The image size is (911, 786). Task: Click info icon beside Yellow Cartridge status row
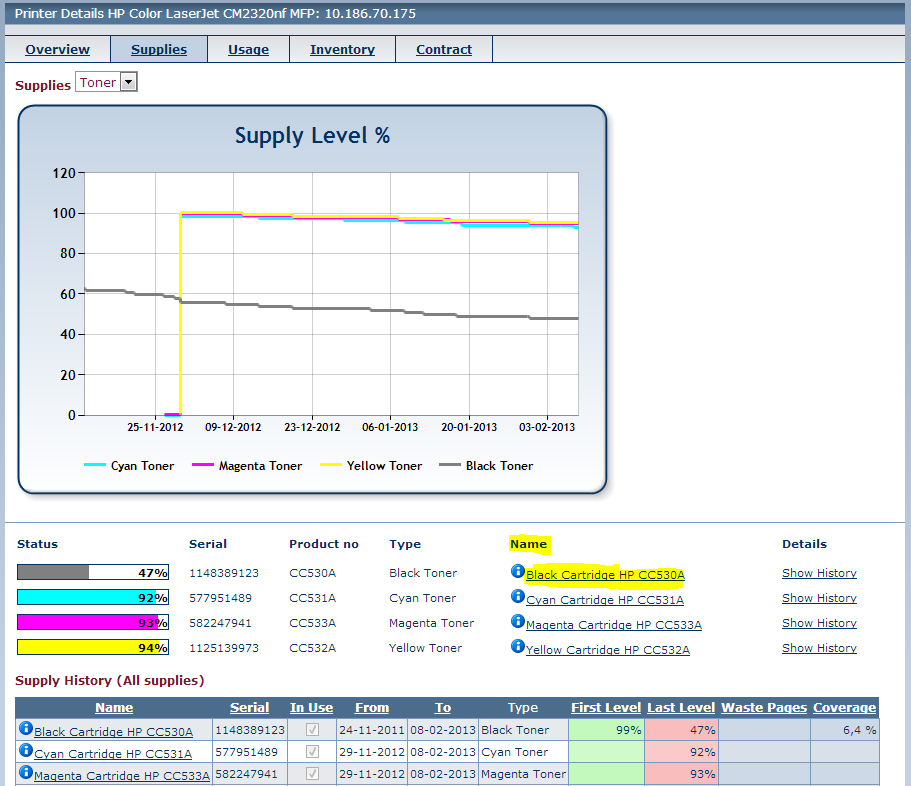tap(517, 647)
